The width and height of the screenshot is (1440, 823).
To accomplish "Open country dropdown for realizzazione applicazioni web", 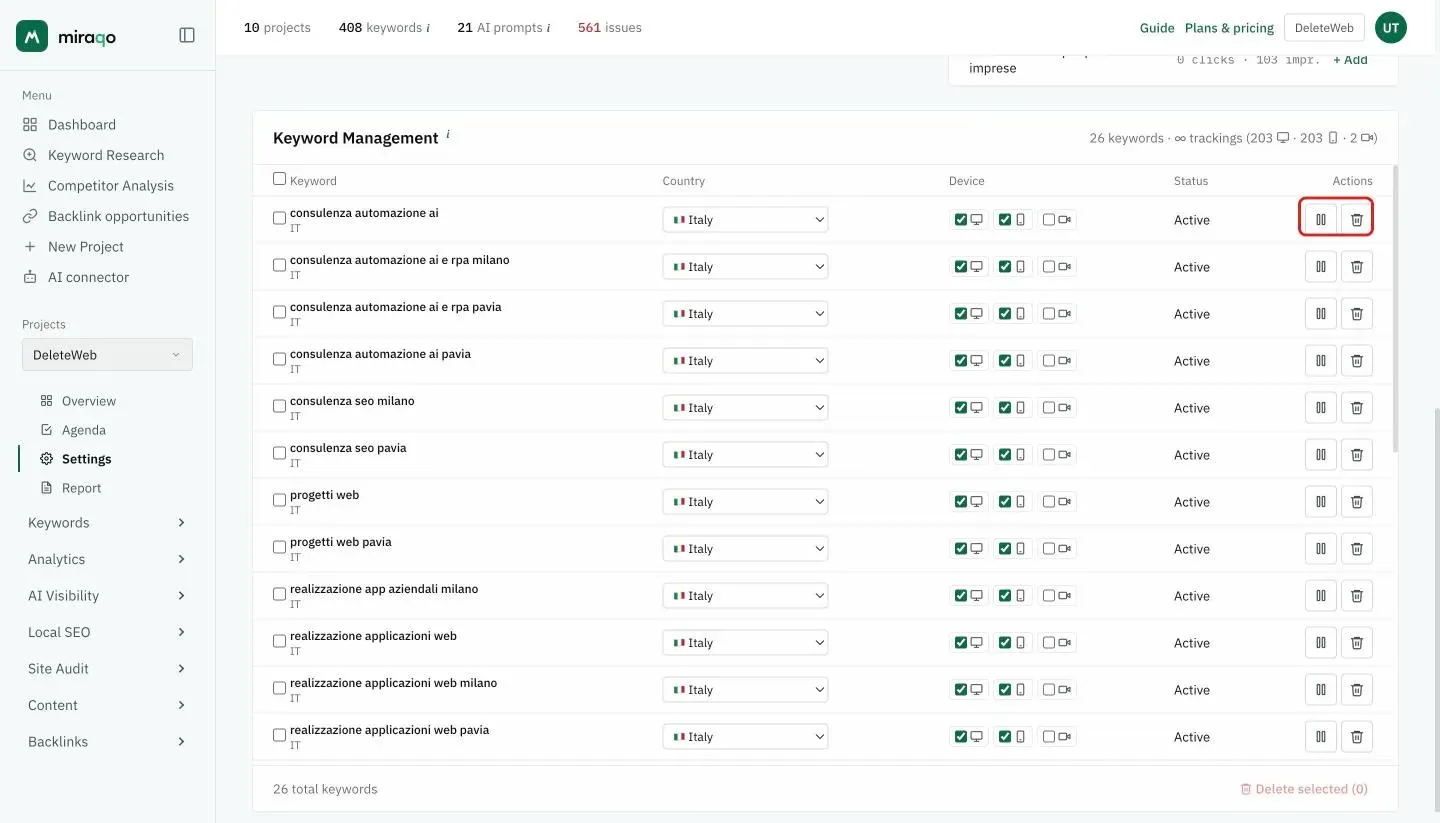I will 745,643.
